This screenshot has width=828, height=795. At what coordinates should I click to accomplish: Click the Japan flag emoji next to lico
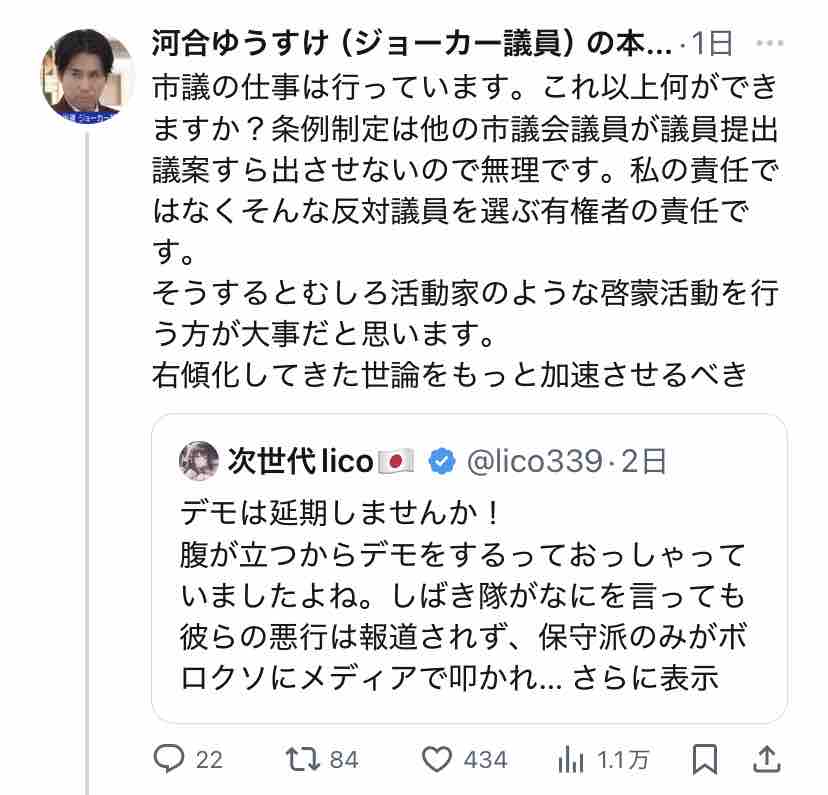coord(395,462)
